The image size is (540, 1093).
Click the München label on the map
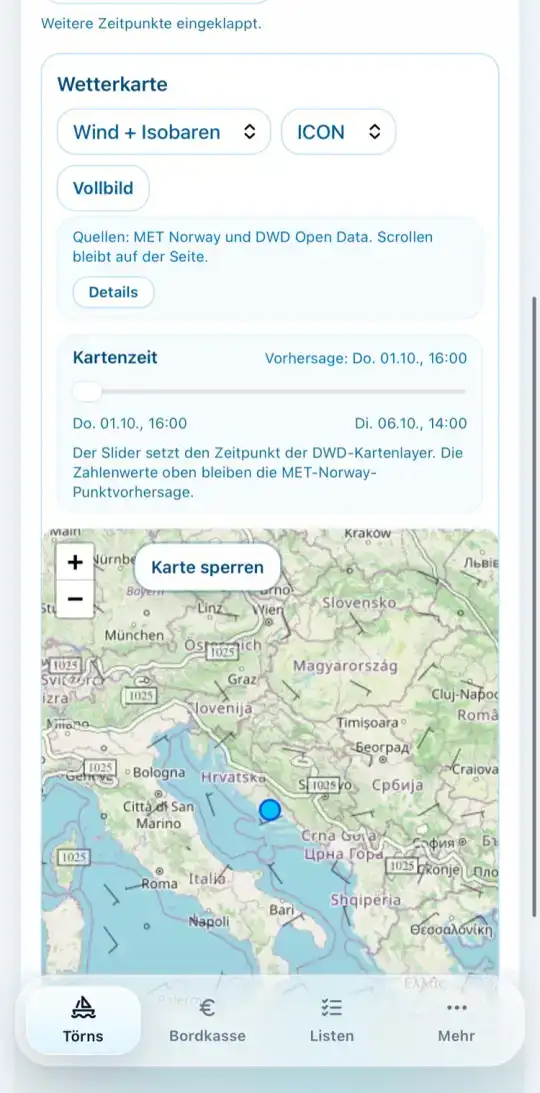tap(134, 635)
